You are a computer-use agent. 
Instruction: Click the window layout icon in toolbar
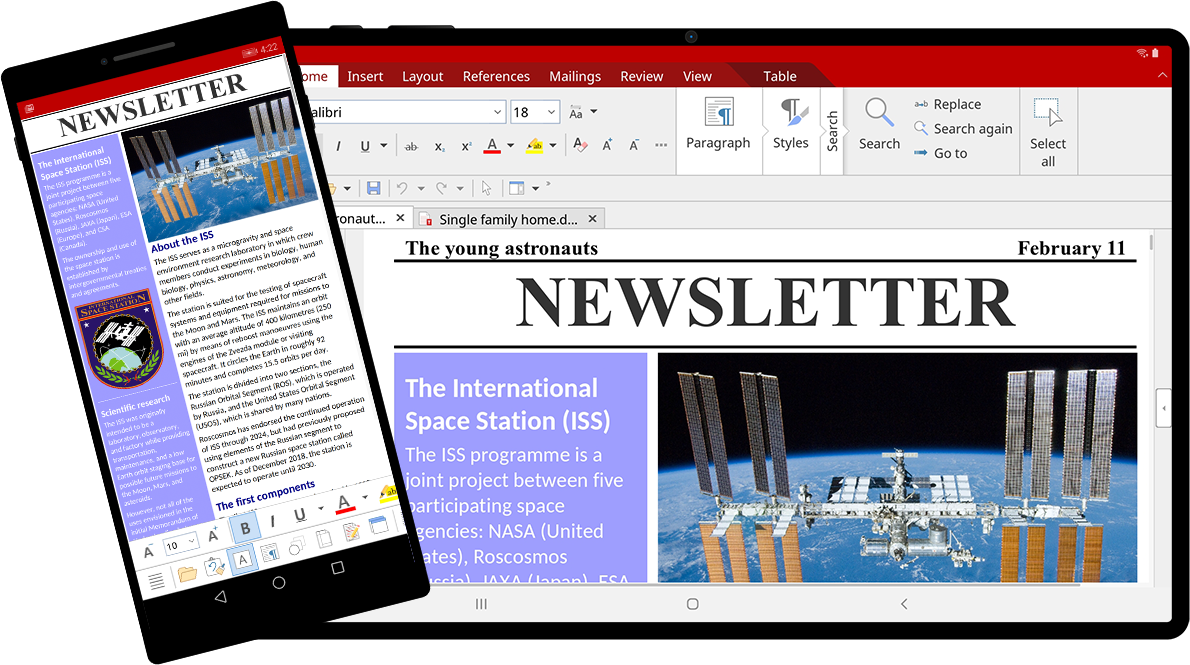[x=517, y=188]
